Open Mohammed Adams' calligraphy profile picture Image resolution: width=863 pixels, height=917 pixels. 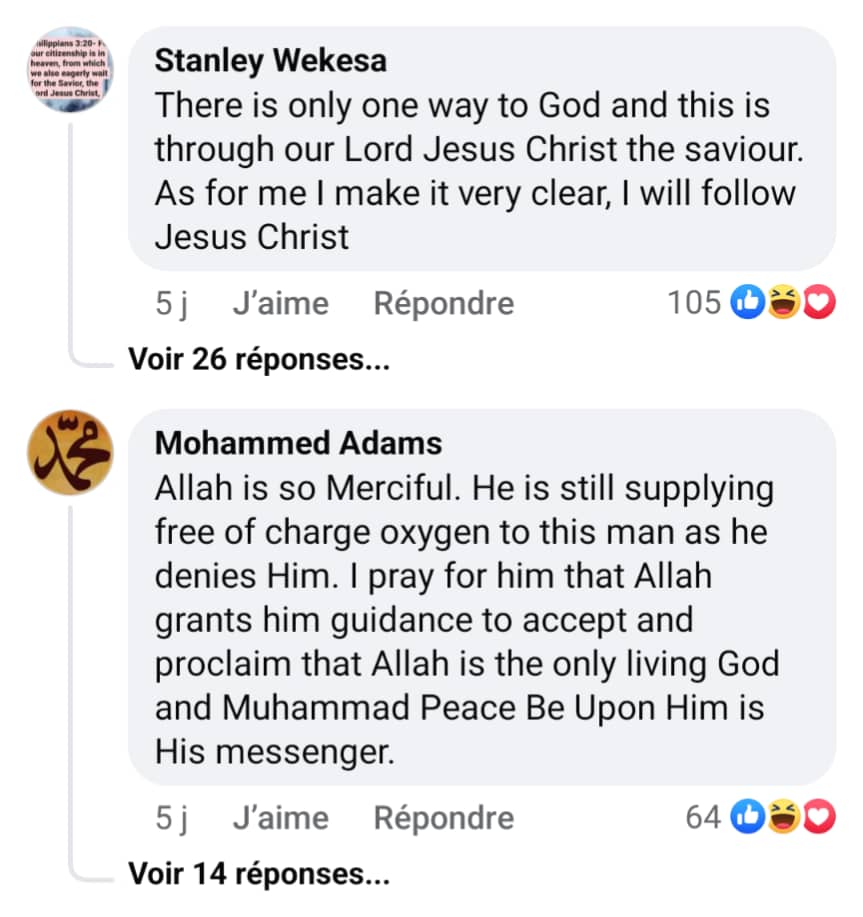tap(69, 453)
